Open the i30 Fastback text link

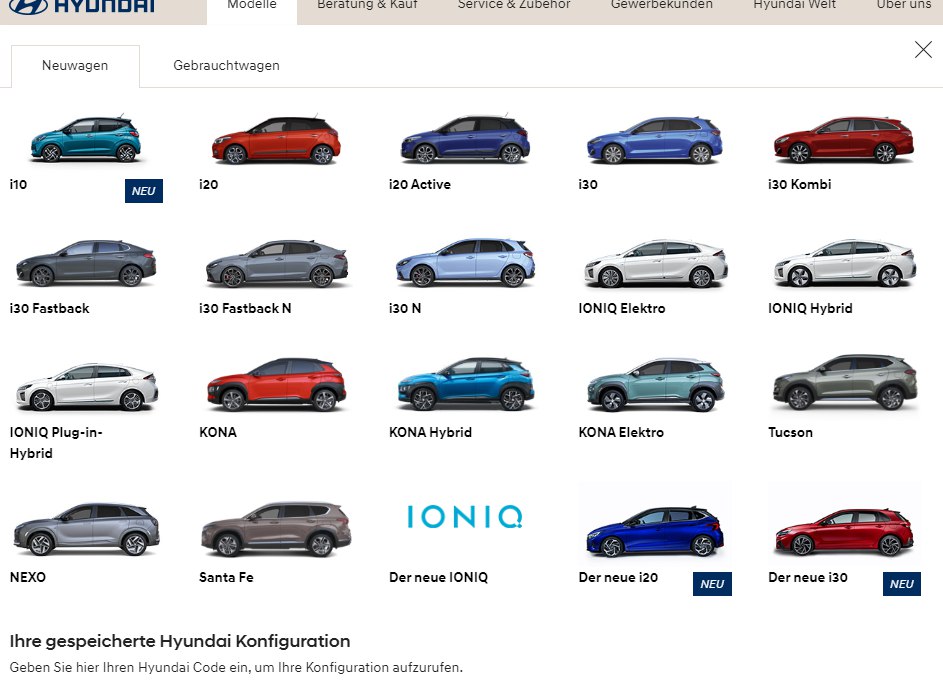coord(49,308)
